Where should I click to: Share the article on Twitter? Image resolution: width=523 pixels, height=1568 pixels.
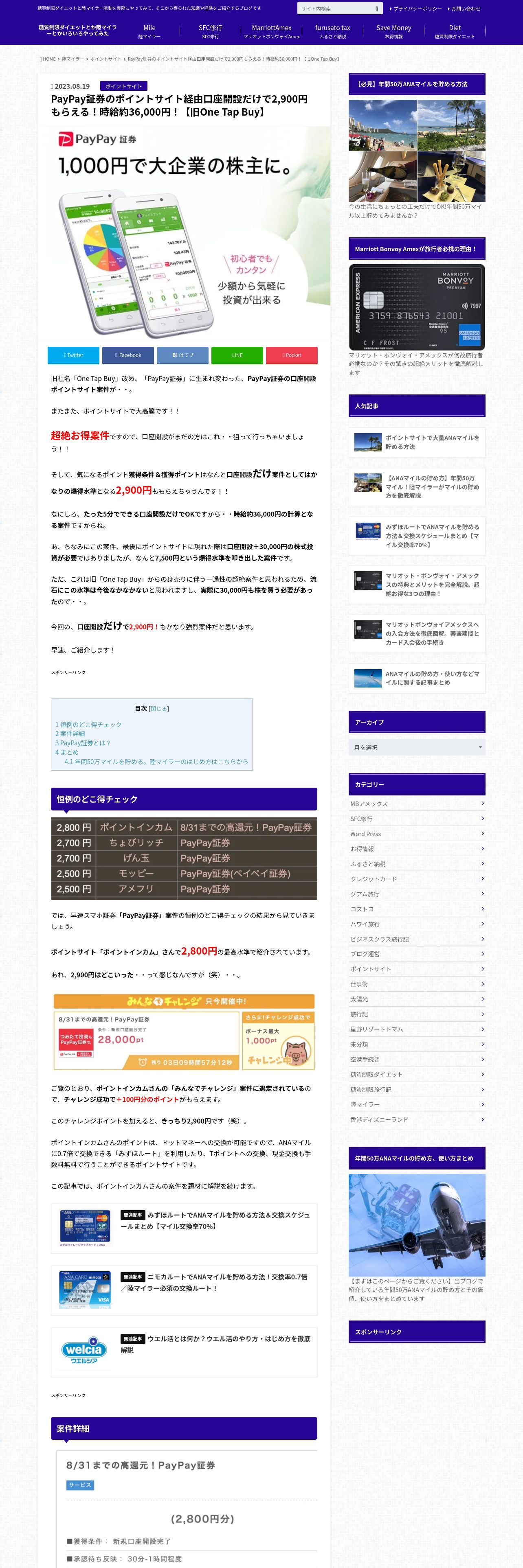click(x=73, y=355)
